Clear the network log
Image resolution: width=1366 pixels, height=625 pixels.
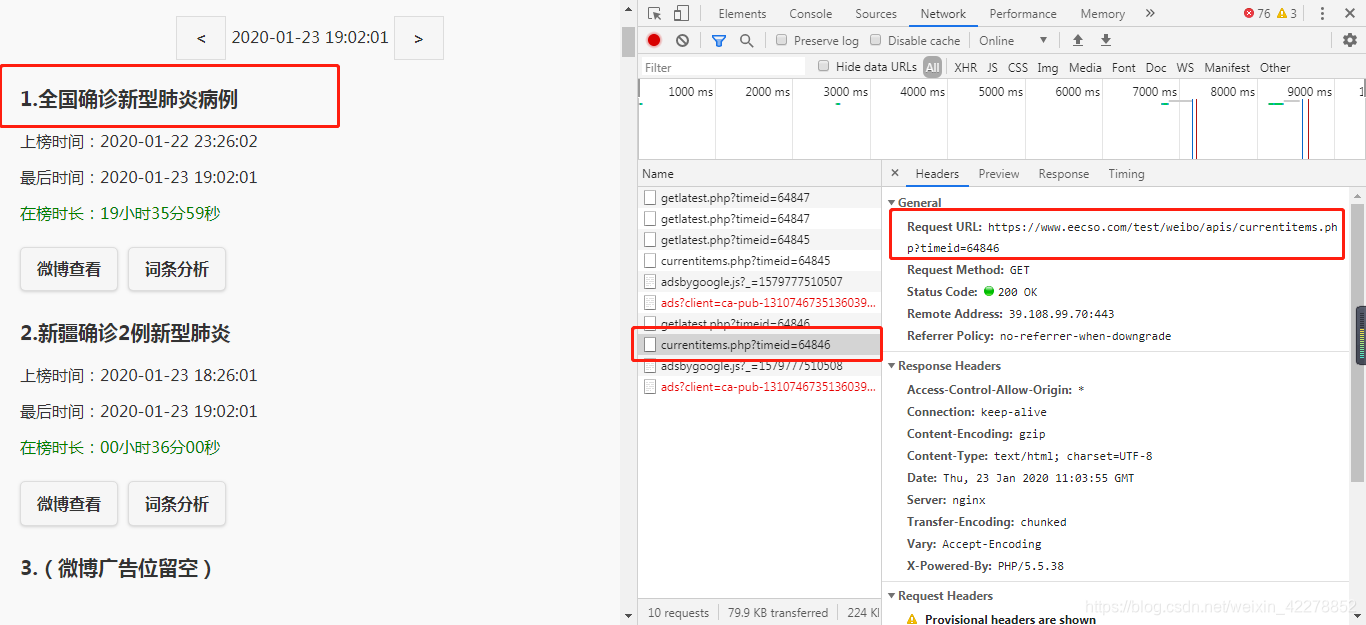click(x=682, y=40)
